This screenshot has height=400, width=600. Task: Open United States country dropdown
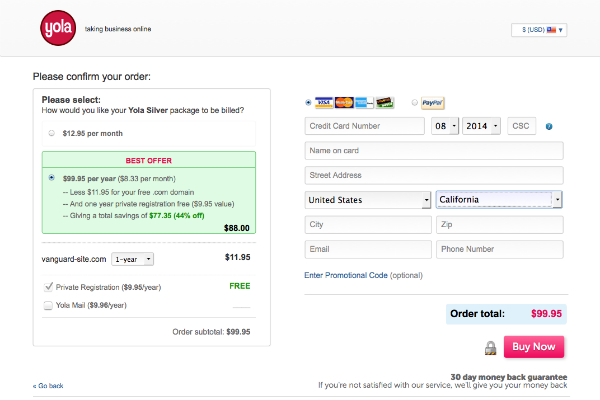tap(368, 200)
